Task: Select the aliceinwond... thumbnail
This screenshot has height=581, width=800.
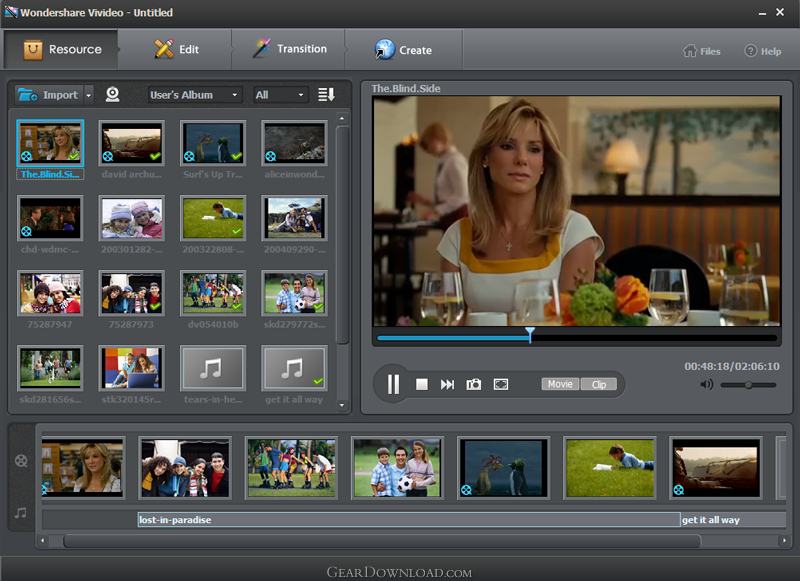Action: [294, 143]
